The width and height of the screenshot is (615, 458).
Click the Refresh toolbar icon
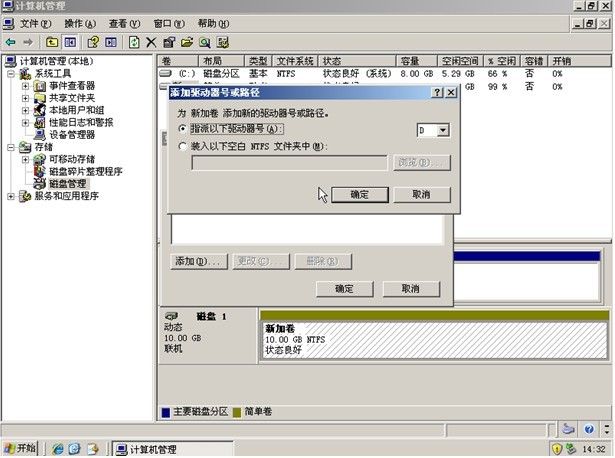134,42
